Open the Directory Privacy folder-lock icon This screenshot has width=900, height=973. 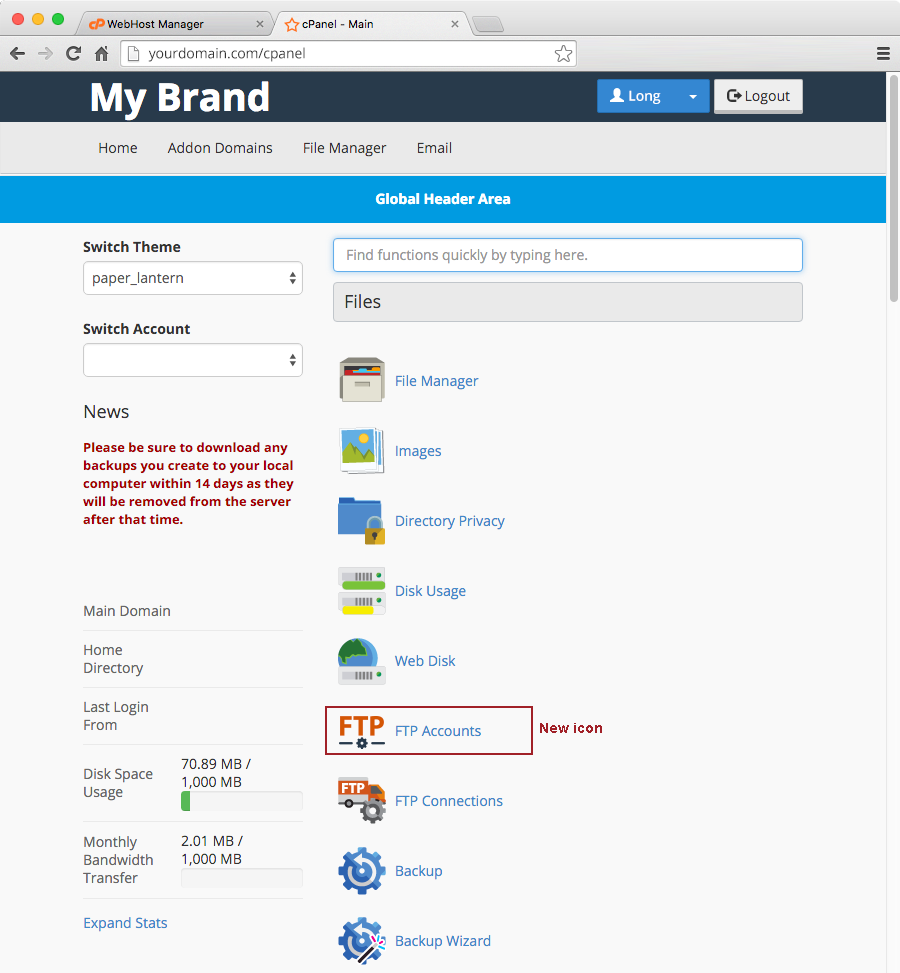(361, 520)
